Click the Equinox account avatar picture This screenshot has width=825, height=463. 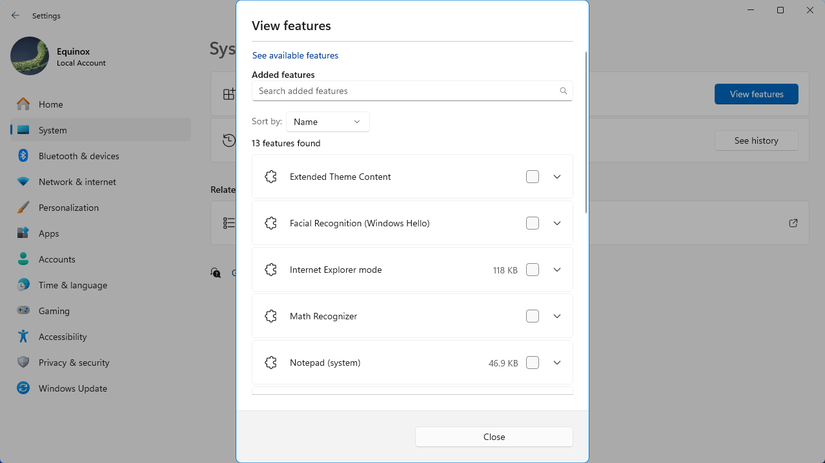click(29, 56)
